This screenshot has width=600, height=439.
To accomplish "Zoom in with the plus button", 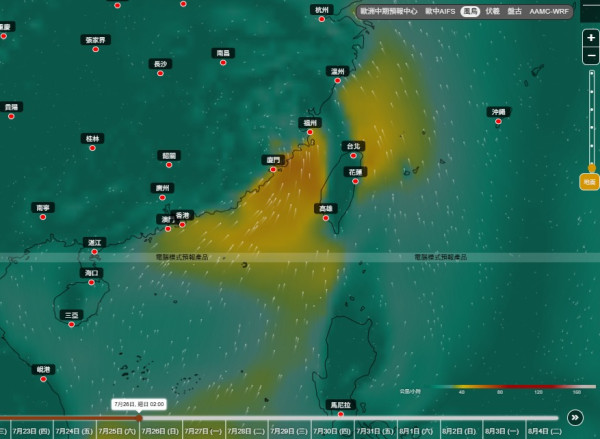I will click(x=591, y=38).
